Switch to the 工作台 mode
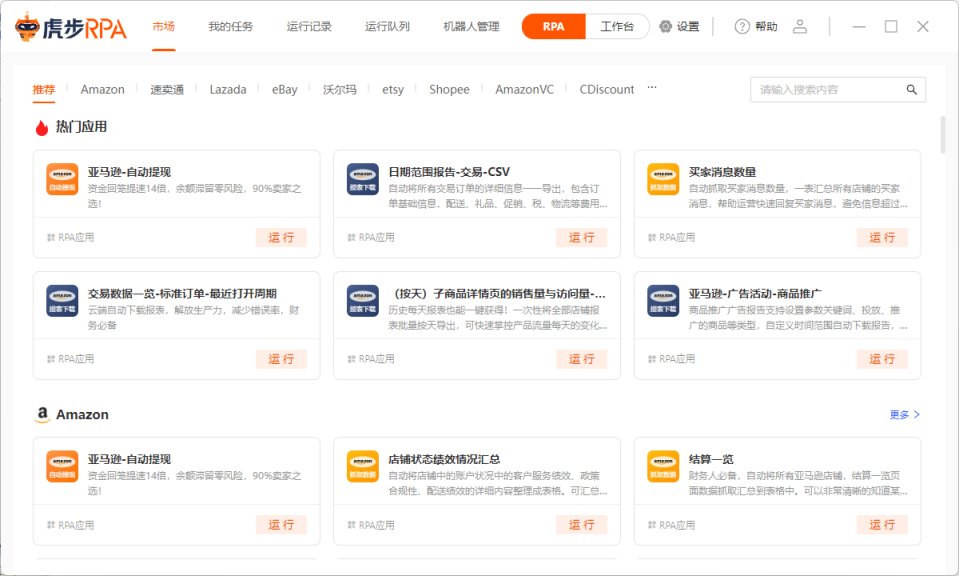 (x=617, y=26)
